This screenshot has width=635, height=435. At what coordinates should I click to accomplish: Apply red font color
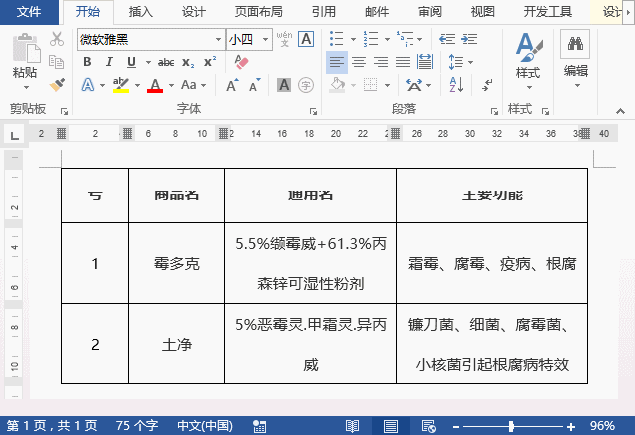point(155,85)
